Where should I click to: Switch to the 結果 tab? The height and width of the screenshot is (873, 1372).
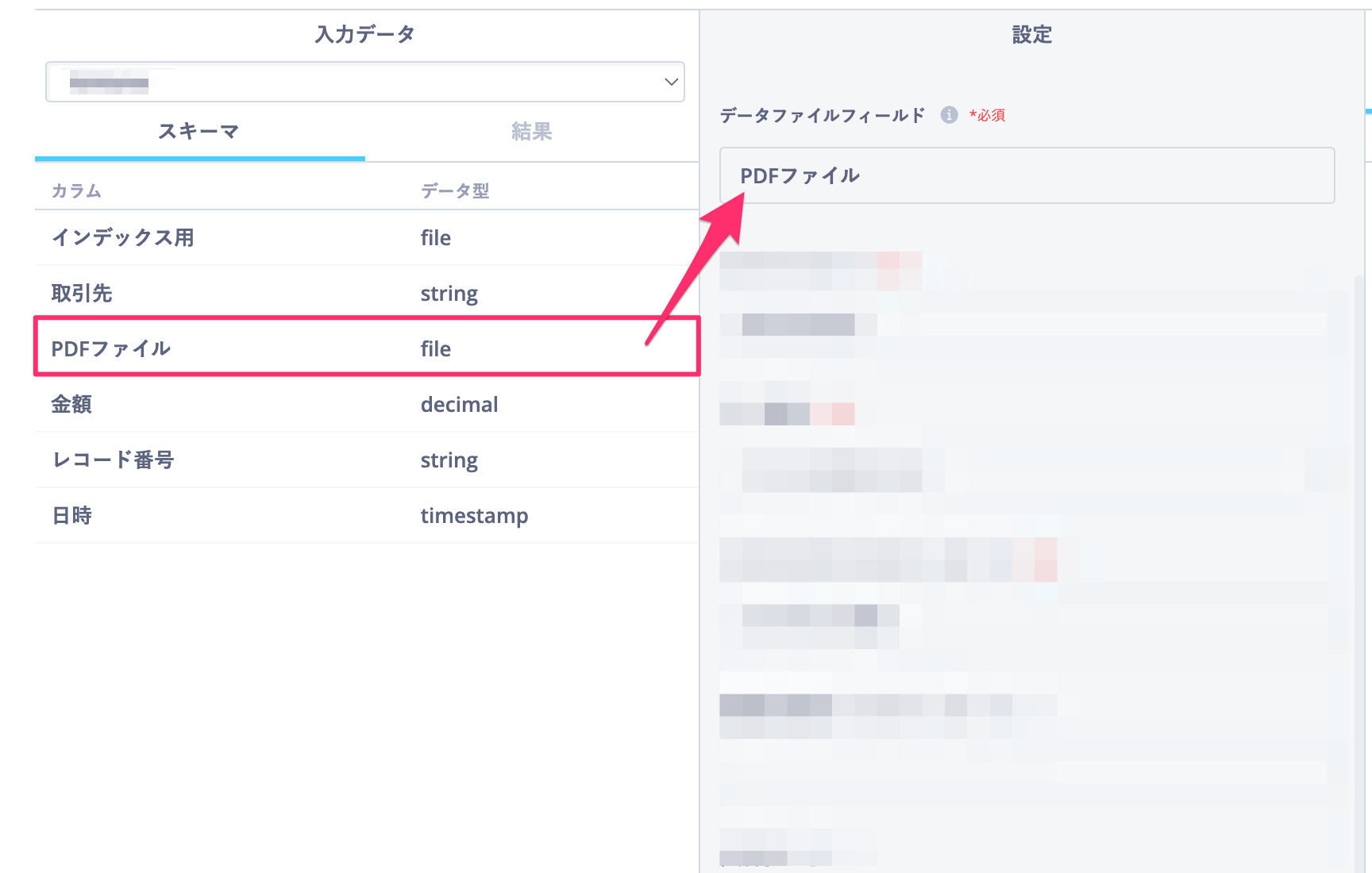(x=531, y=131)
